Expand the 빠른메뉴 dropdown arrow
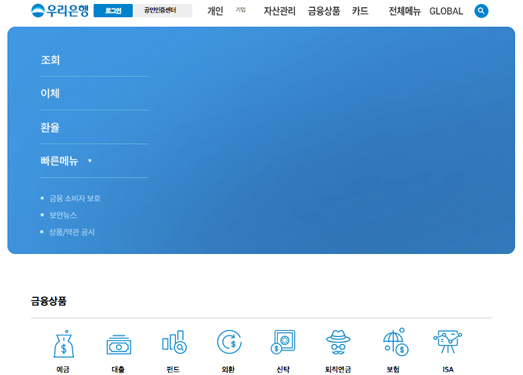 [x=89, y=161]
